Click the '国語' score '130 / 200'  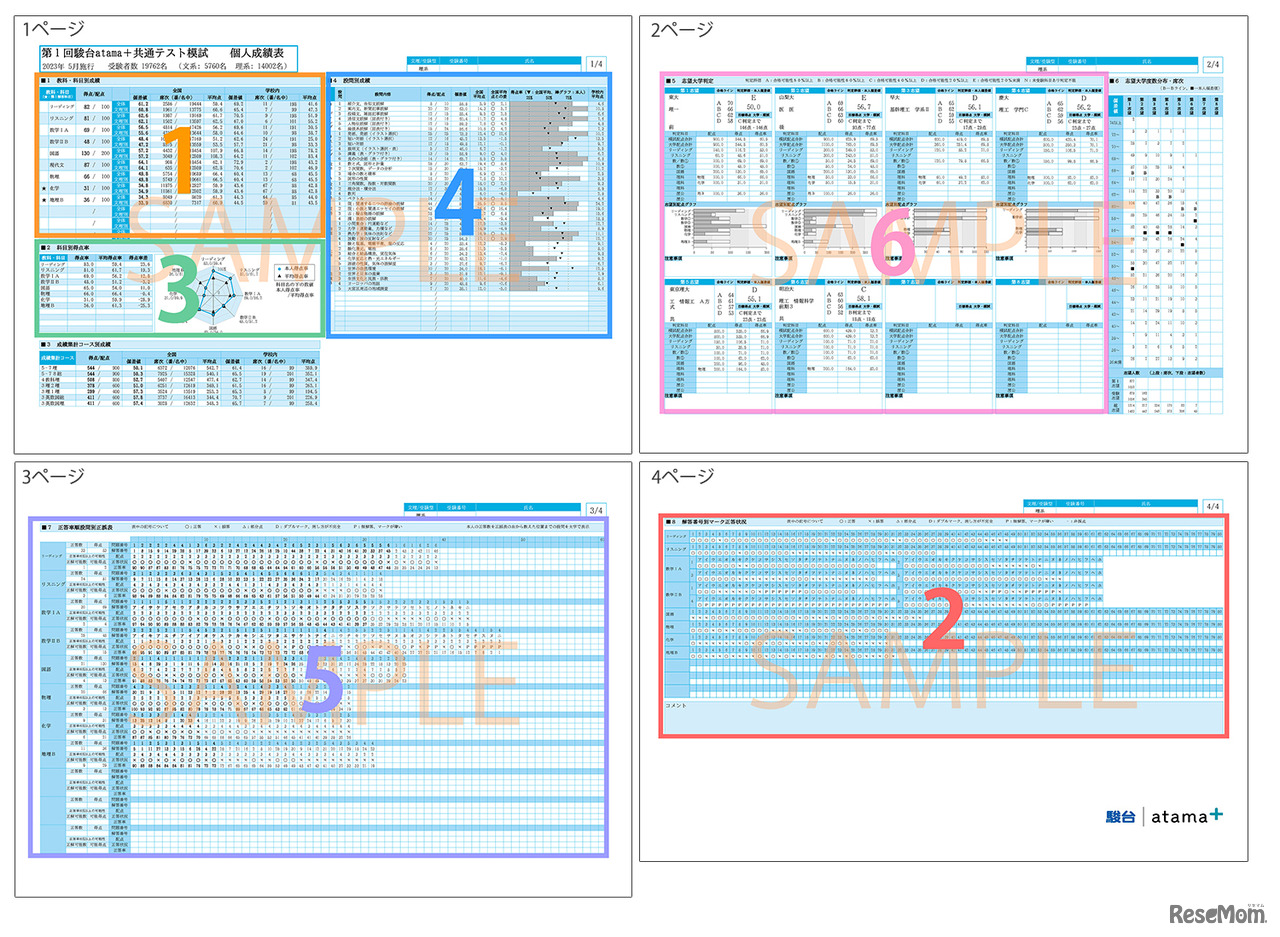[x=98, y=155]
